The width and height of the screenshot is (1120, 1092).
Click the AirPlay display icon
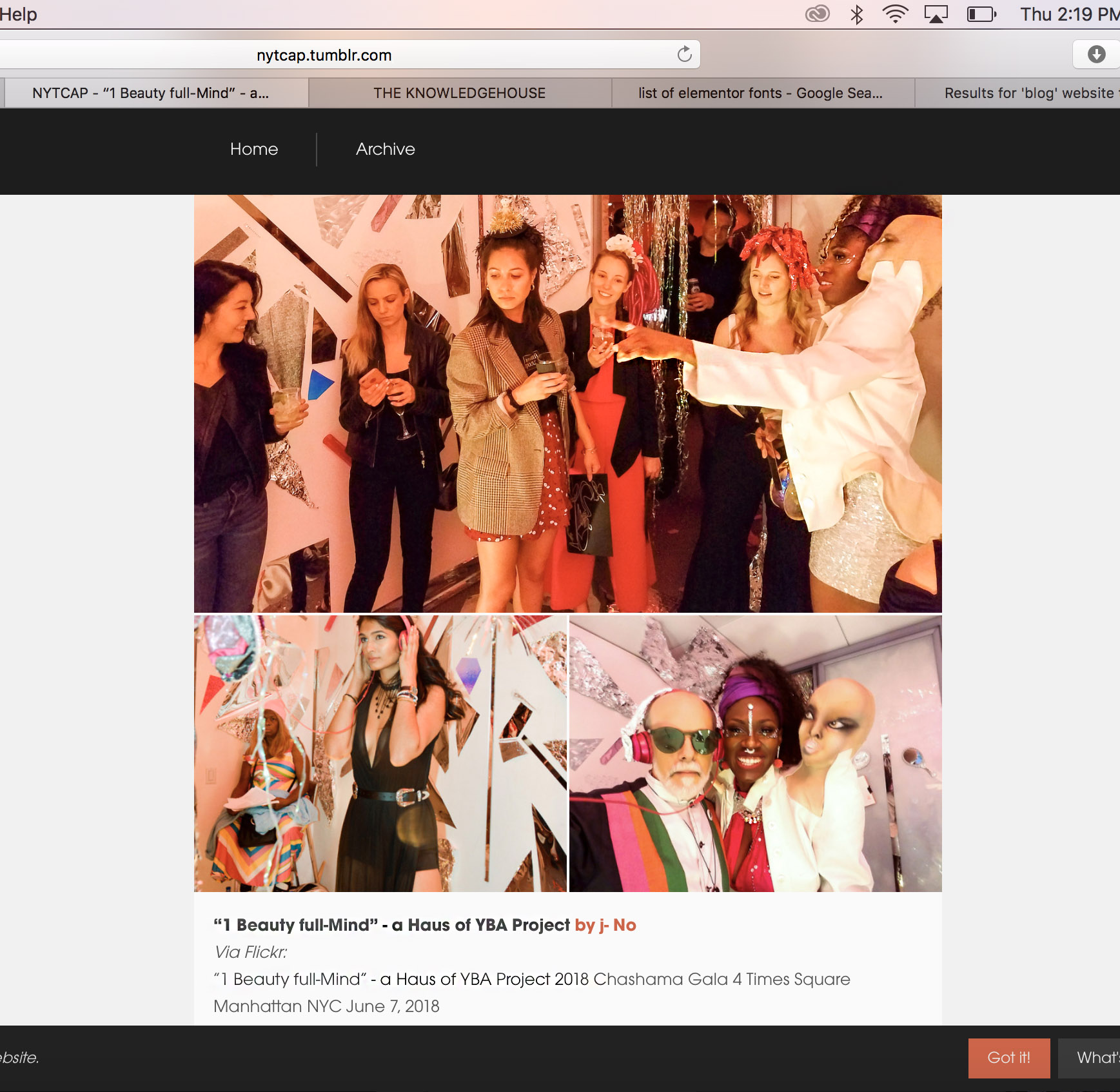coord(936,14)
